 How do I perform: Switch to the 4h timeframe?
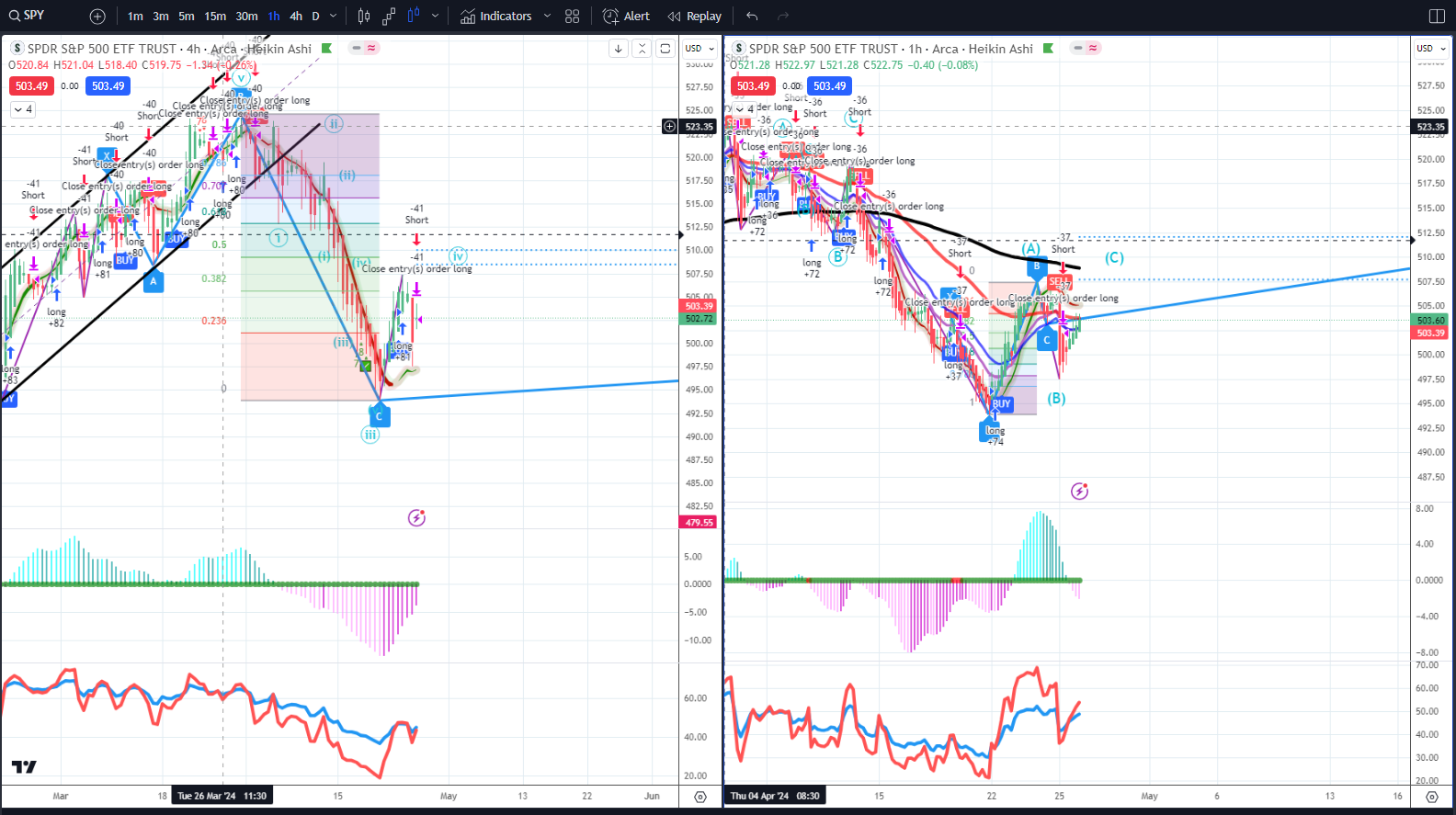point(296,17)
